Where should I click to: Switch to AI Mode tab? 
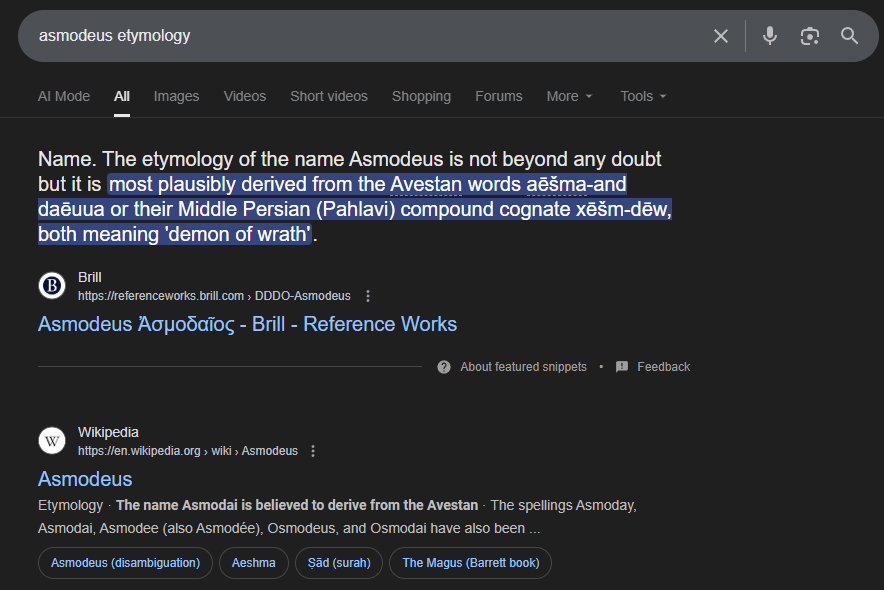[64, 96]
